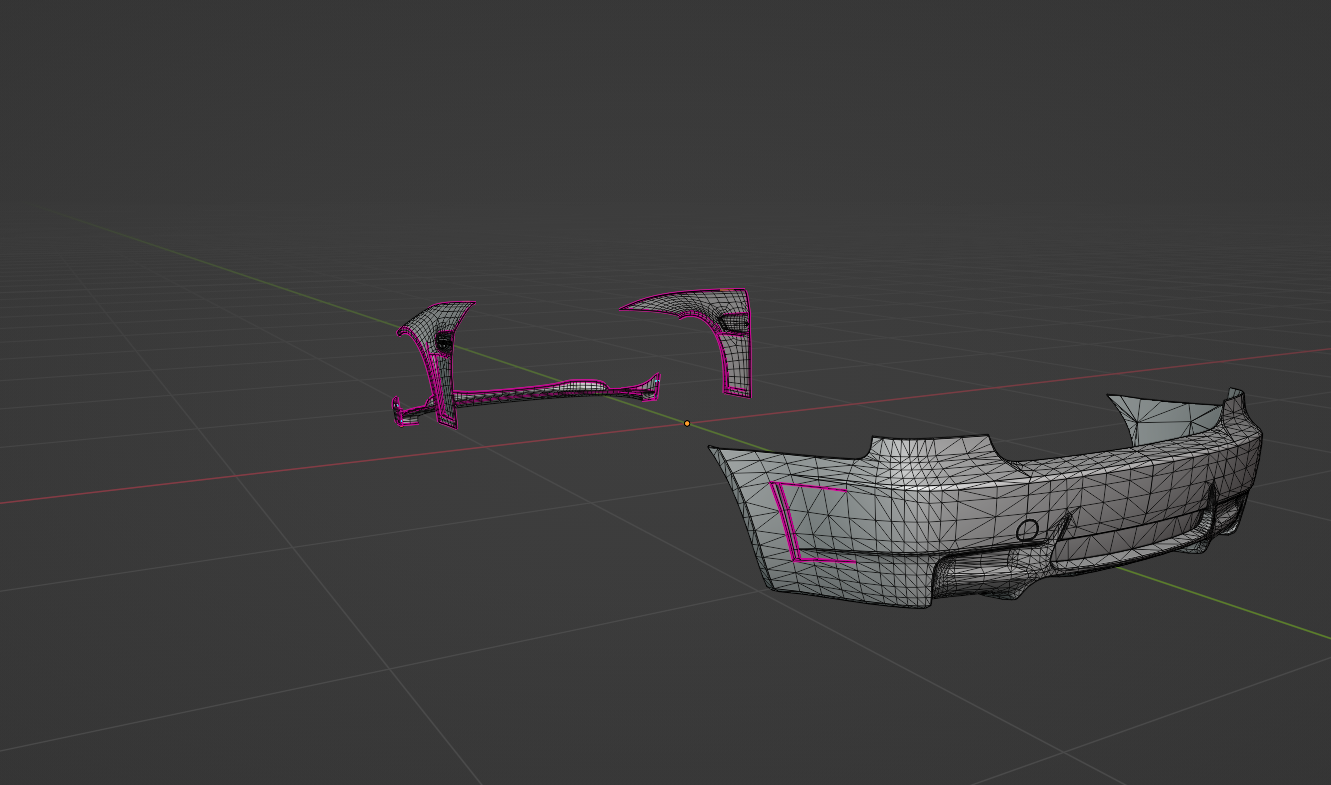Click the circular hole on the bumper face
The width and height of the screenshot is (1331, 785).
click(x=1027, y=530)
